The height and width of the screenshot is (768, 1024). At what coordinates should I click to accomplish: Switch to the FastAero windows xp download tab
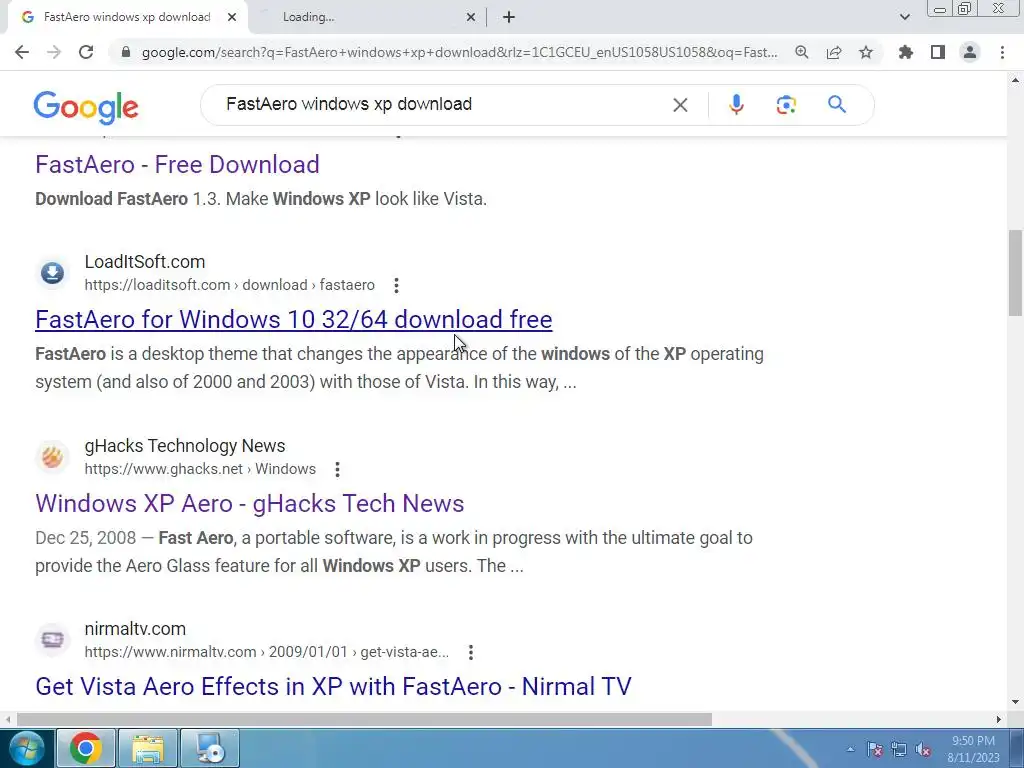127,17
